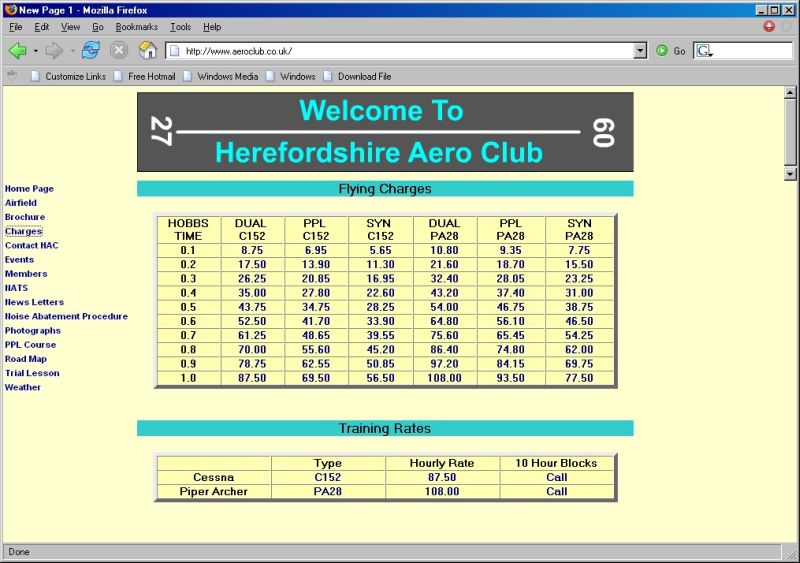Open the Airfield page link

[x=20, y=203]
